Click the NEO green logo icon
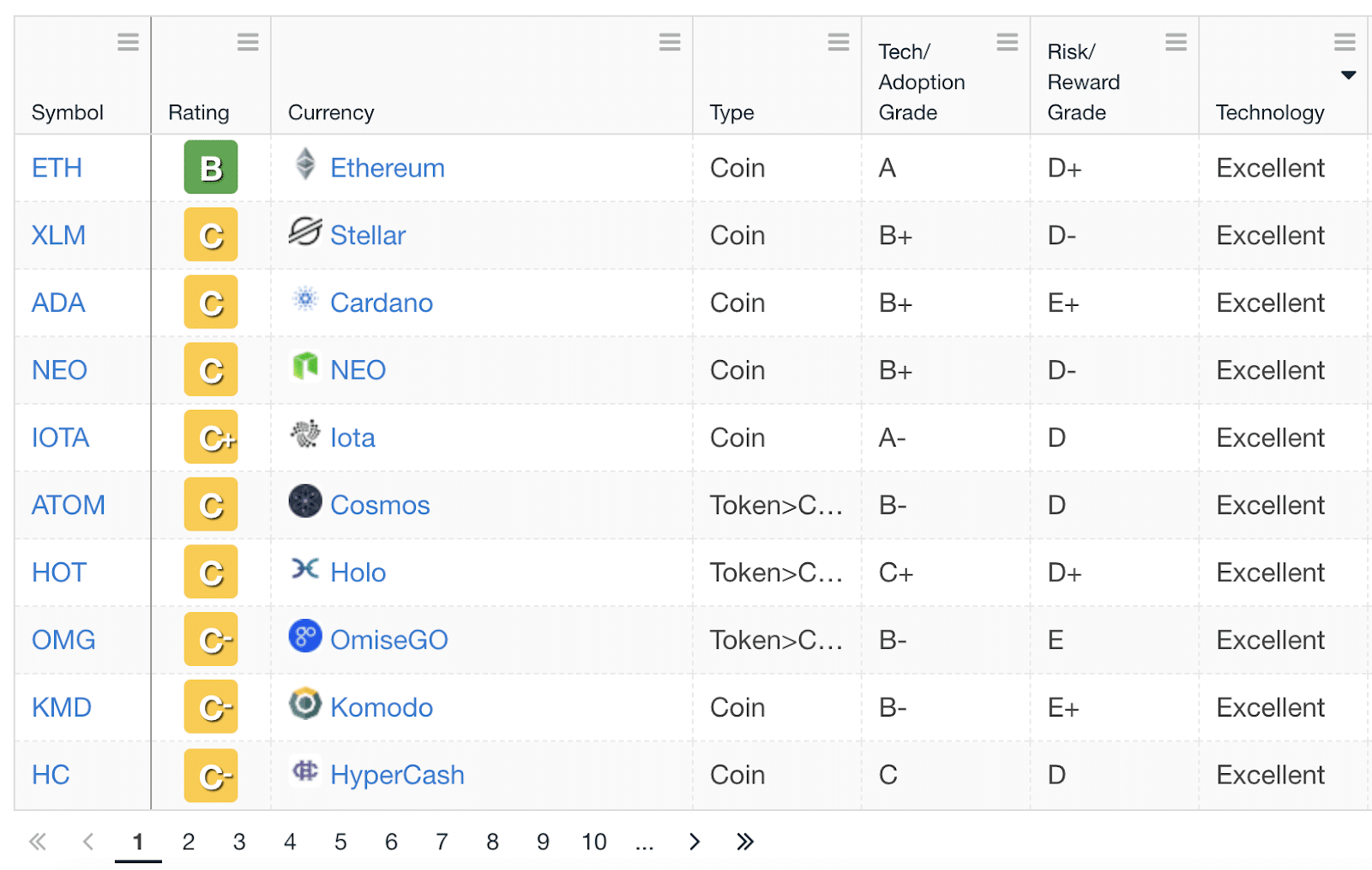Image resolution: width=1372 pixels, height=870 pixels. click(305, 366)
